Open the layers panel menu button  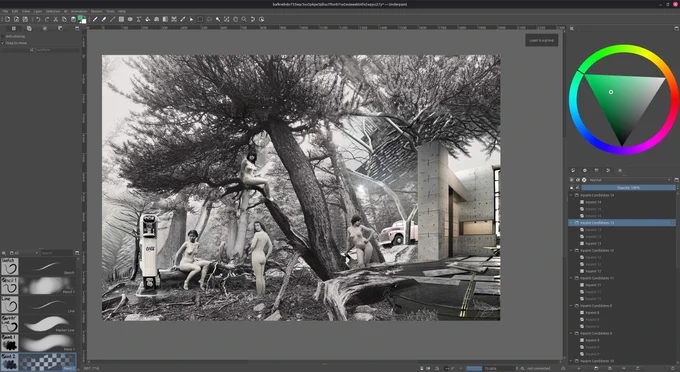click(676, 179)
